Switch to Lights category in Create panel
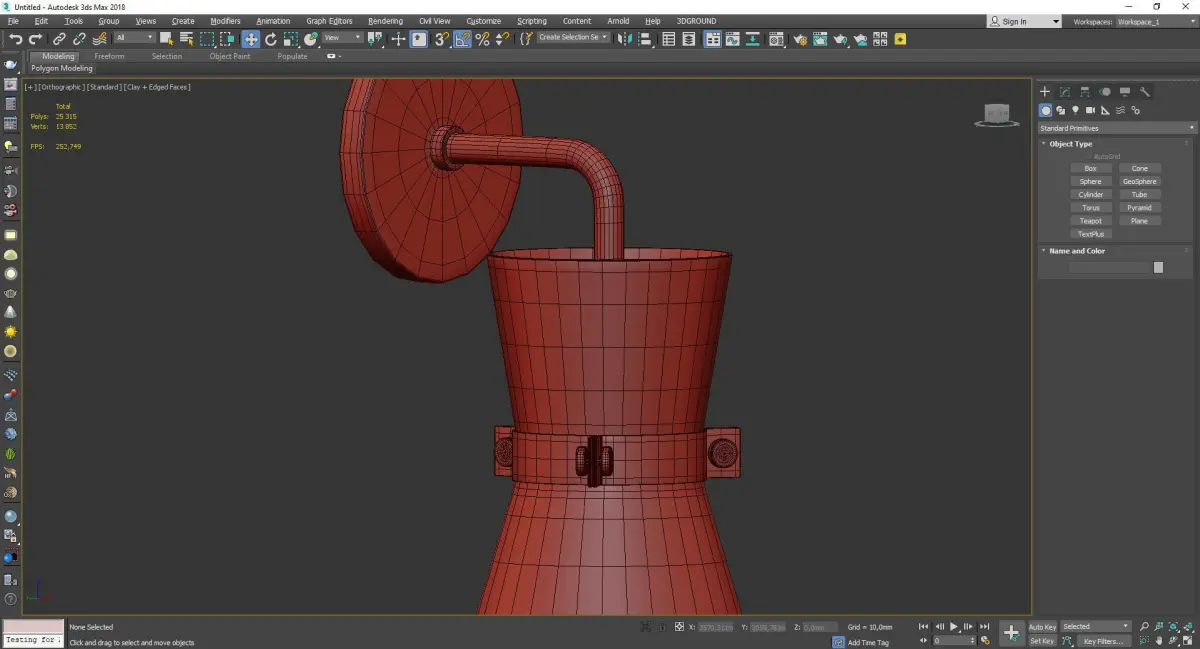Image resolution: width=1200 pixels, height=649 pixels. pyautogui.click(x=1076, y=110)
